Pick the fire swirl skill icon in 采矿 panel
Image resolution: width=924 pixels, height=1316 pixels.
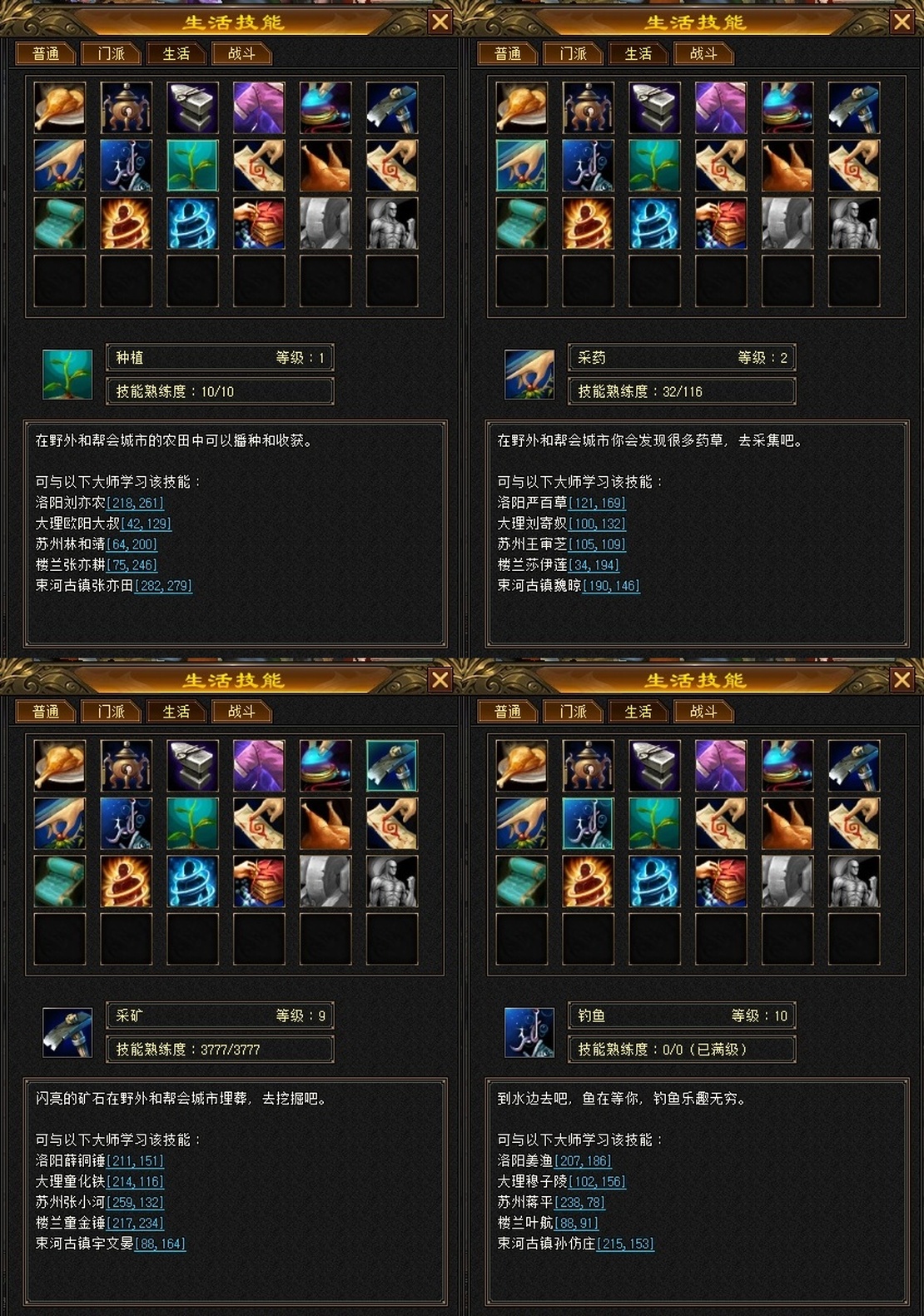click(127, 881)
